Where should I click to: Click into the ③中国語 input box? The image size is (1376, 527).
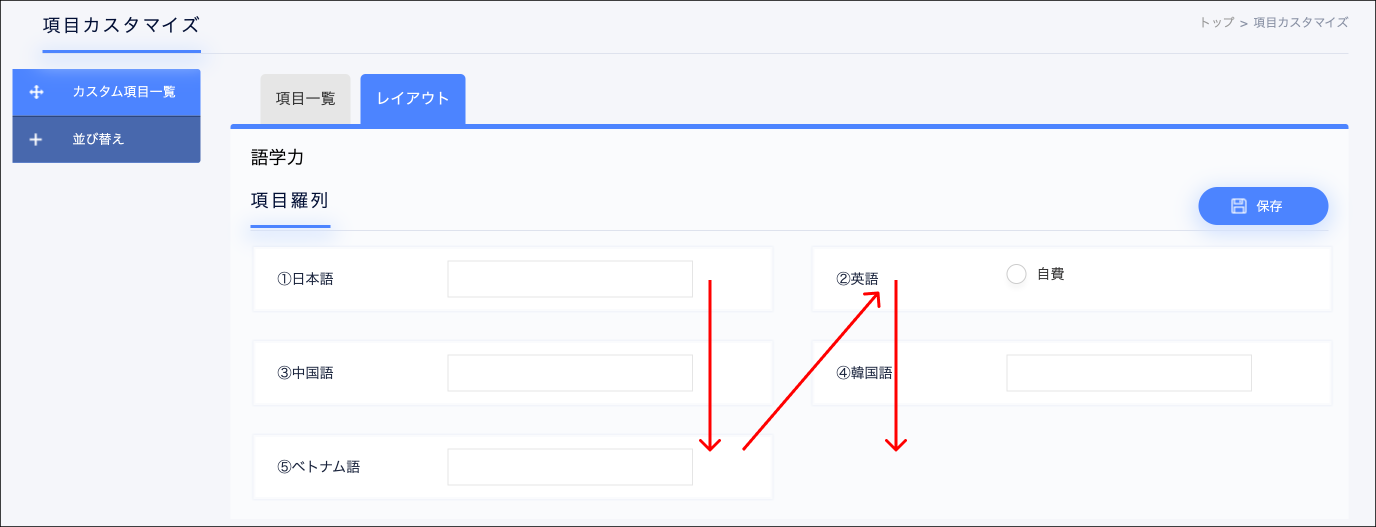coord(569,373)
